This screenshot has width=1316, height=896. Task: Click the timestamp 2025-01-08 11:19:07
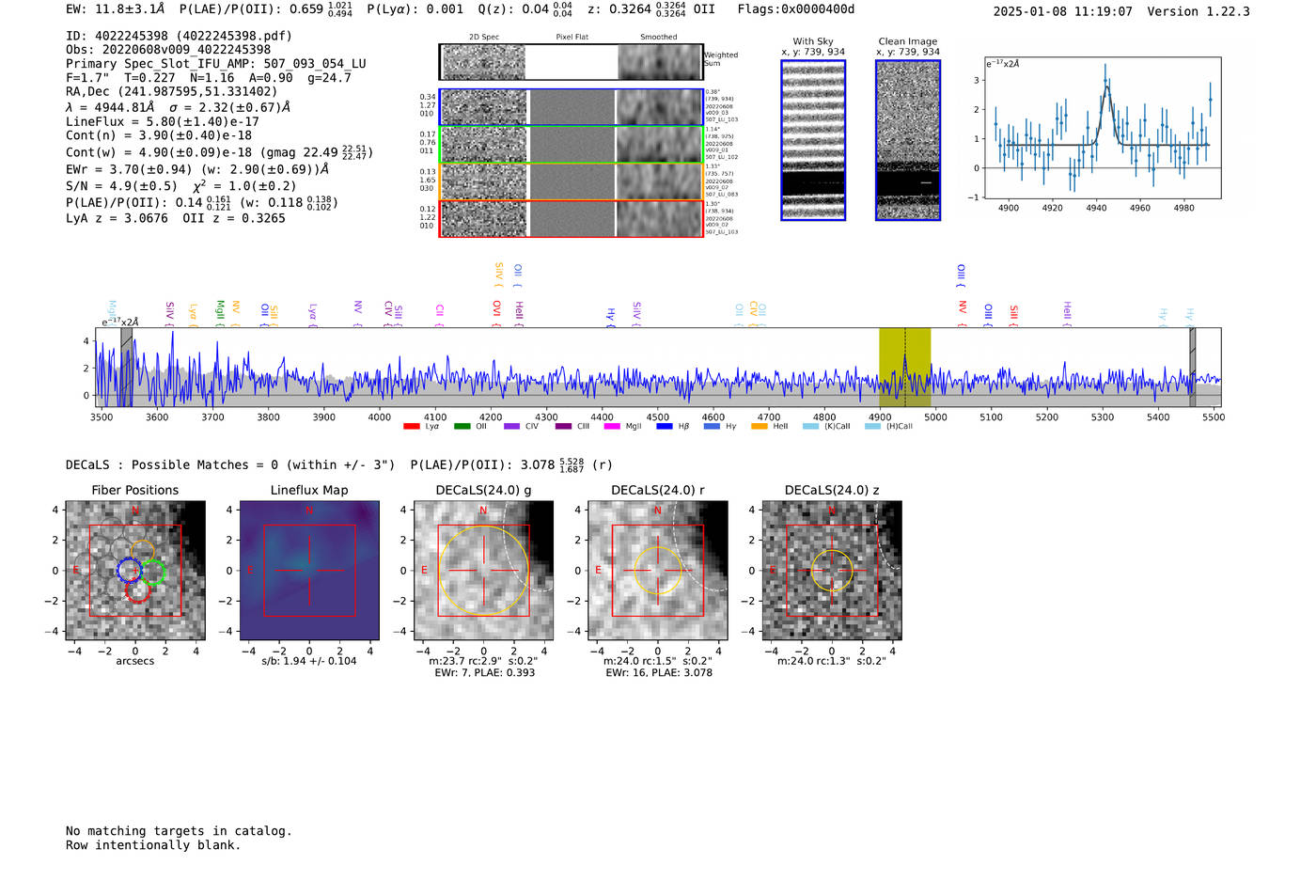pos(1063,11)
